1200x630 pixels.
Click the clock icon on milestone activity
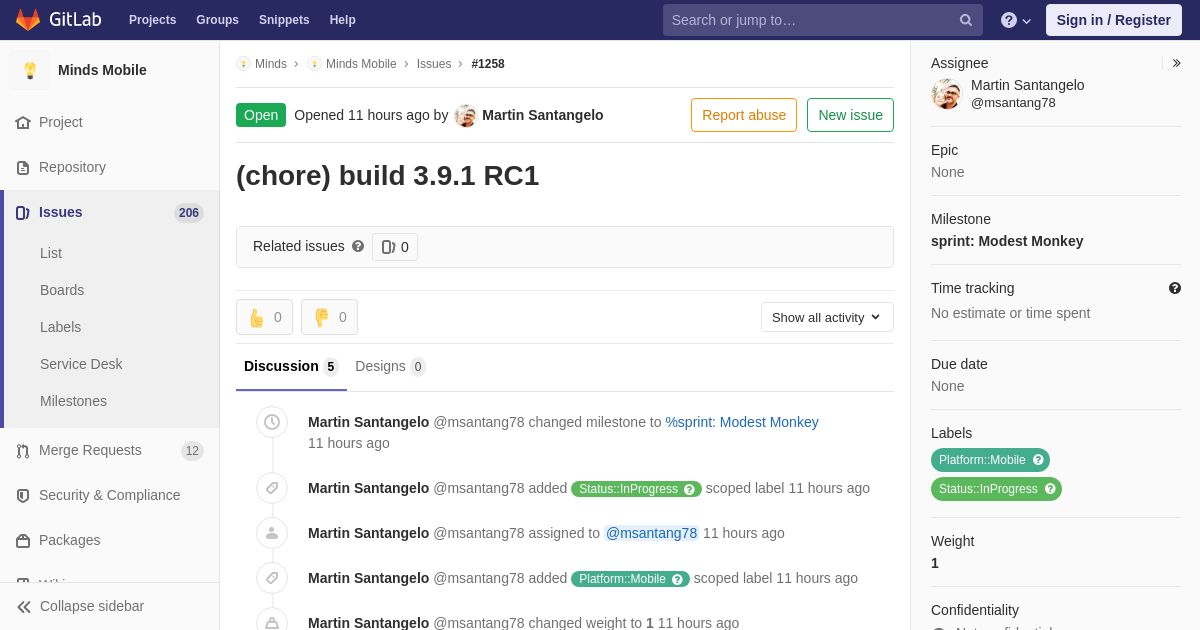tap(272, 422)
